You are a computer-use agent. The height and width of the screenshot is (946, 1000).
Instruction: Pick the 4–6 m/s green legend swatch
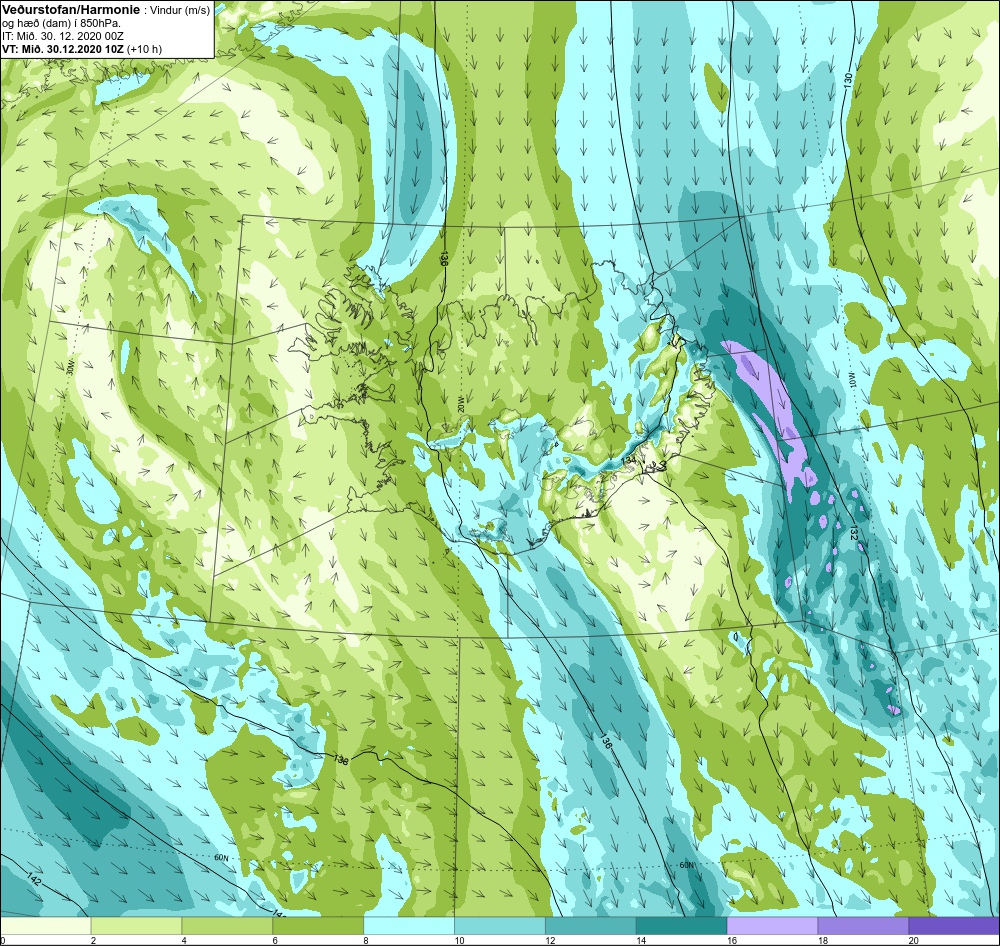click(x=227, y=925)
